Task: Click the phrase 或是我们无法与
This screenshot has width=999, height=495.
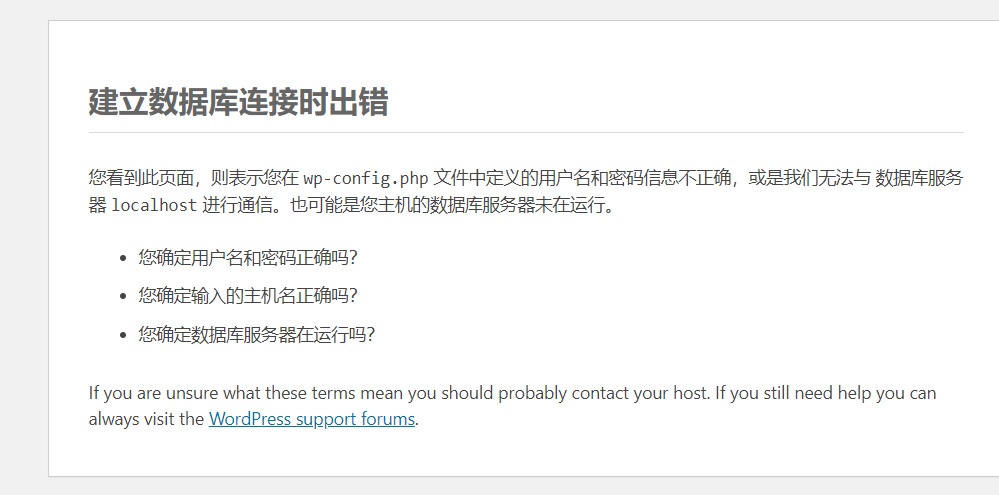Action: coord(809,178)
